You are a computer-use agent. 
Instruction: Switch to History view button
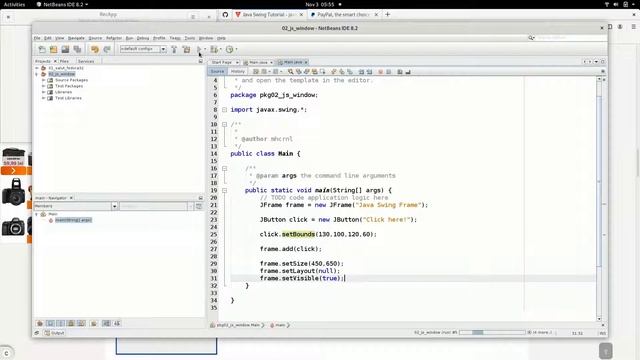[x=238, y=71]
